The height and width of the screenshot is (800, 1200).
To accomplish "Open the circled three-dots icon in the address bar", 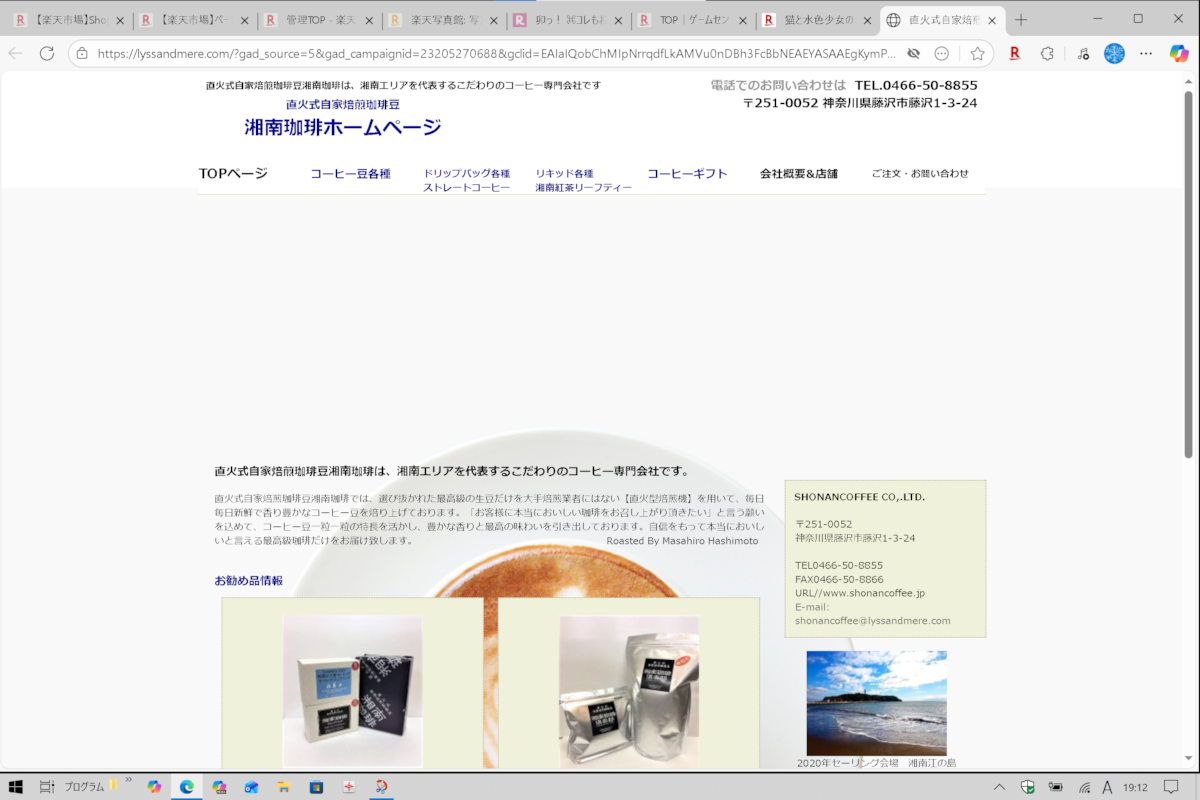I will (942, 54).
